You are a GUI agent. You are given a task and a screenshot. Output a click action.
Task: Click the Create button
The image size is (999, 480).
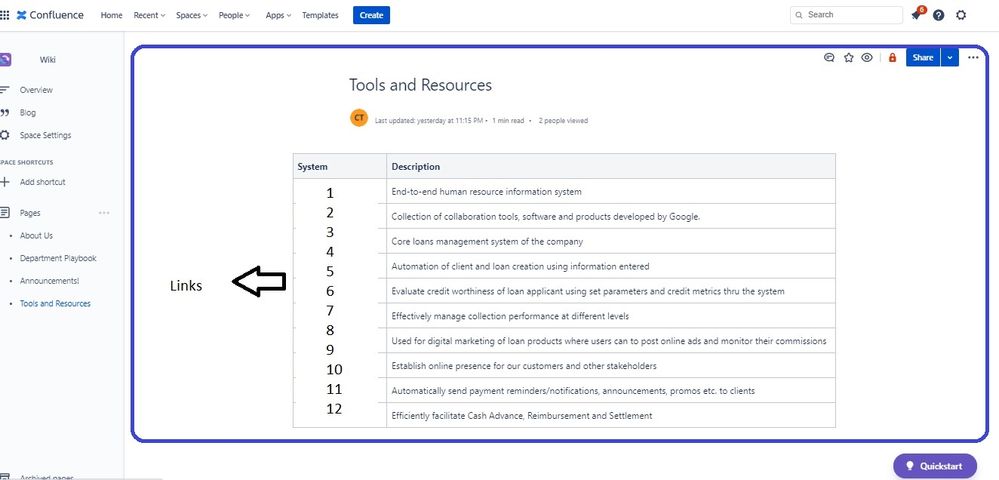(x=371, y=15)
